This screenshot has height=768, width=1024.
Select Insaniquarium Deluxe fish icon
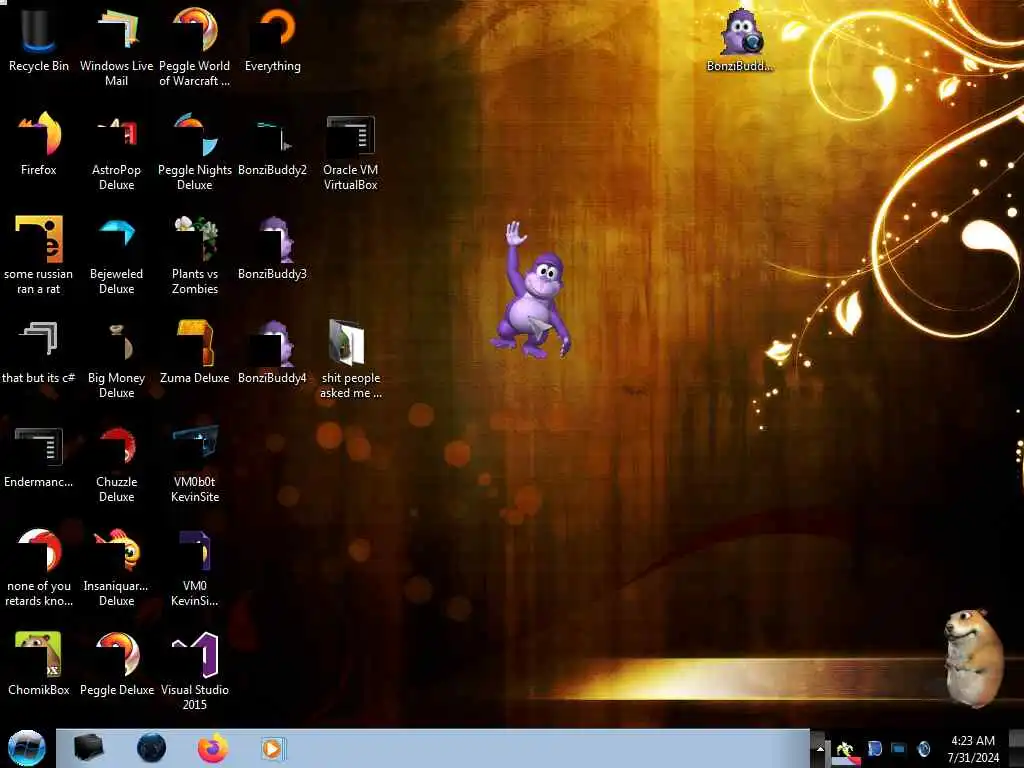tap(116, 566)
